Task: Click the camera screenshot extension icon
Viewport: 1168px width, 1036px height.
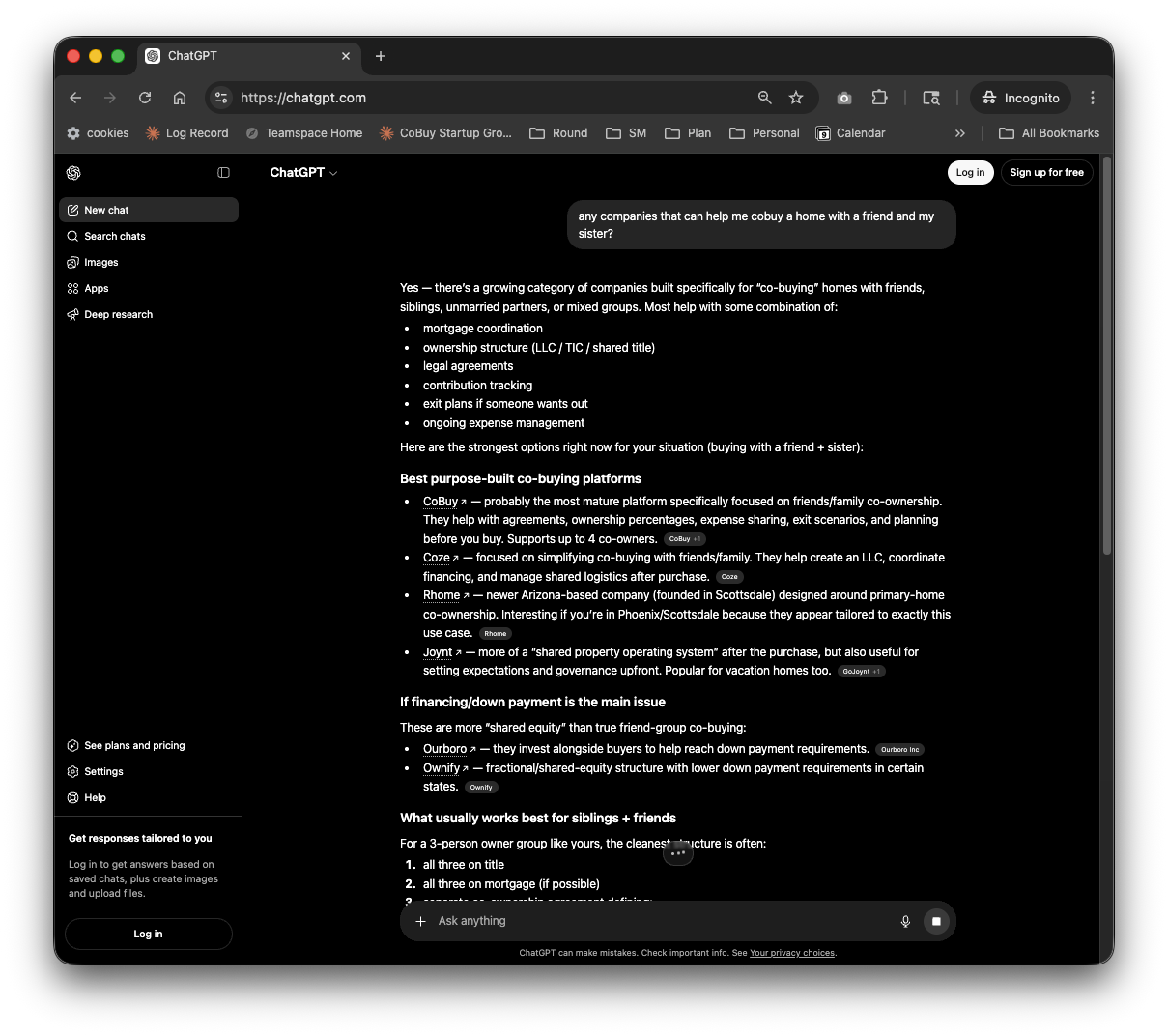Action: (844, 98)
